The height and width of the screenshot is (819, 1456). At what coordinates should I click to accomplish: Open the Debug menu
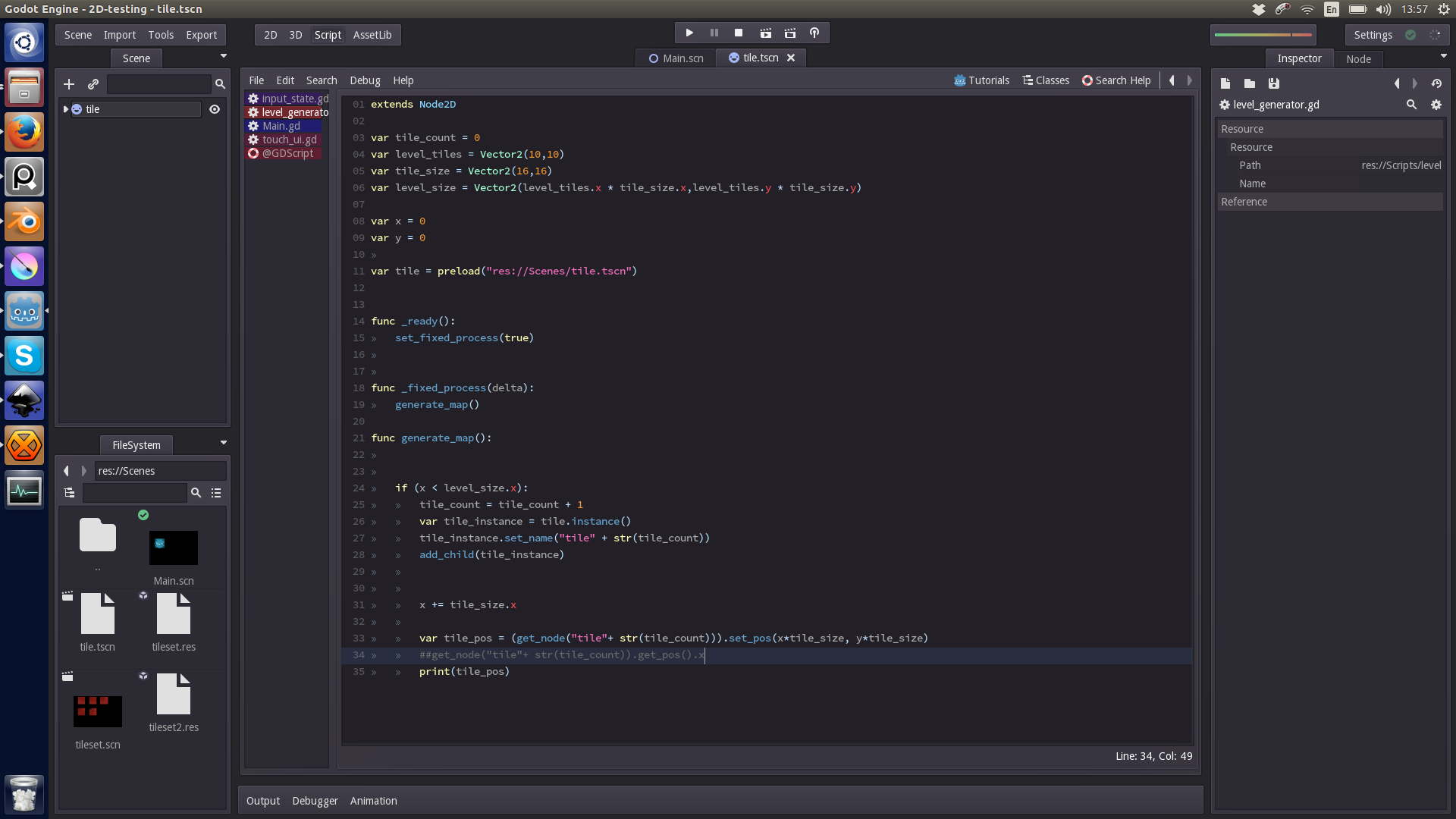365,80
